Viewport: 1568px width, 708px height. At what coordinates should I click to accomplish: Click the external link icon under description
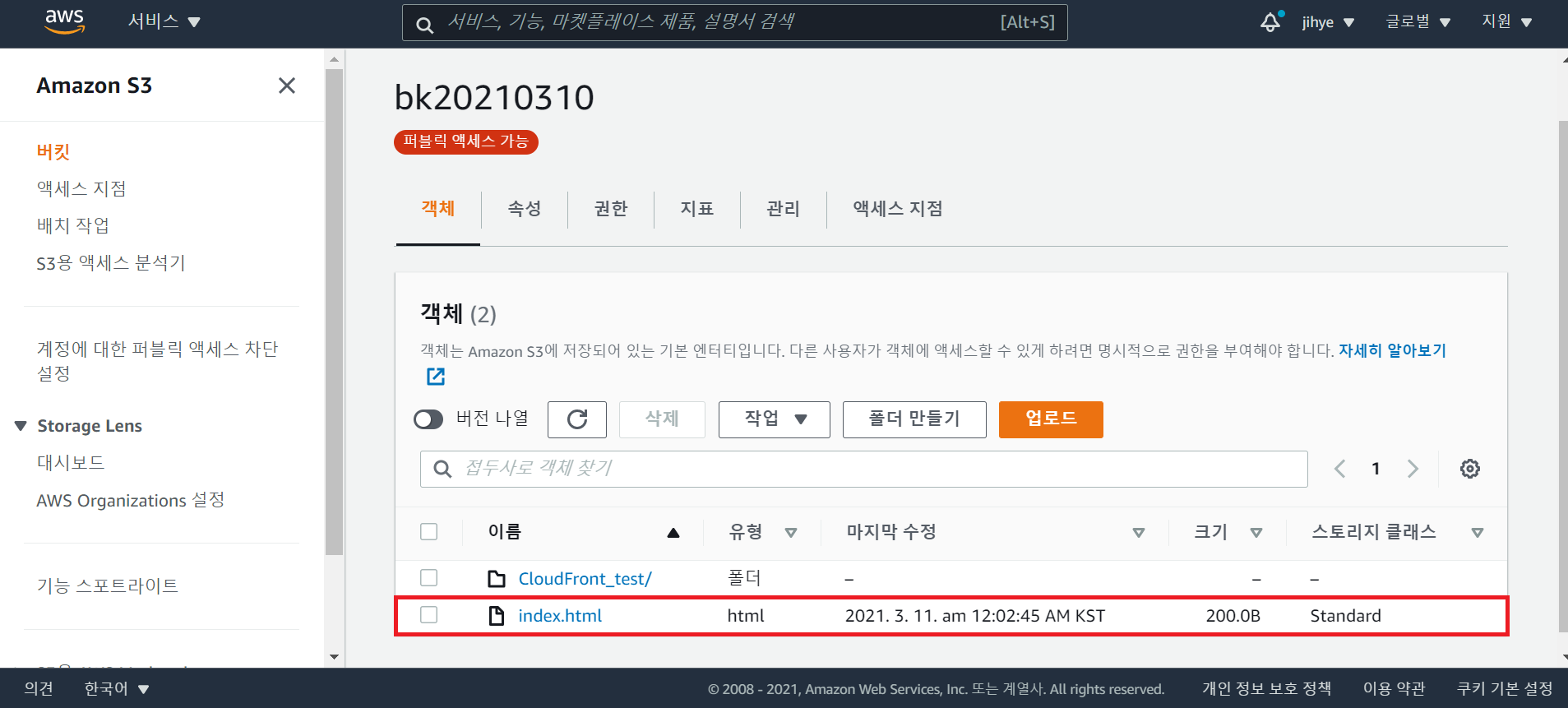[x=436, y=377]
